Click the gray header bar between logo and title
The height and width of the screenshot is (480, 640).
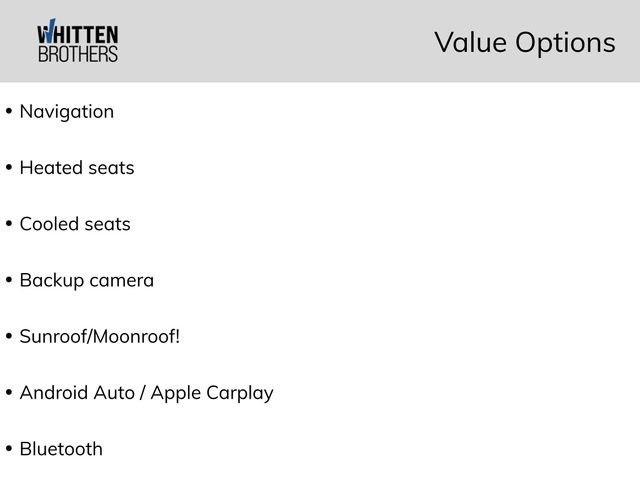coord(280,42)
